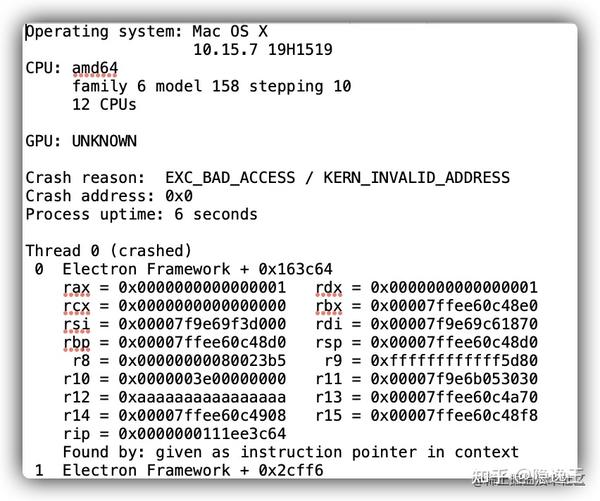Screen dimensions: 600x501
Task: Click the 'GPU: UNKNOWN' line
Action: (81, 141)
